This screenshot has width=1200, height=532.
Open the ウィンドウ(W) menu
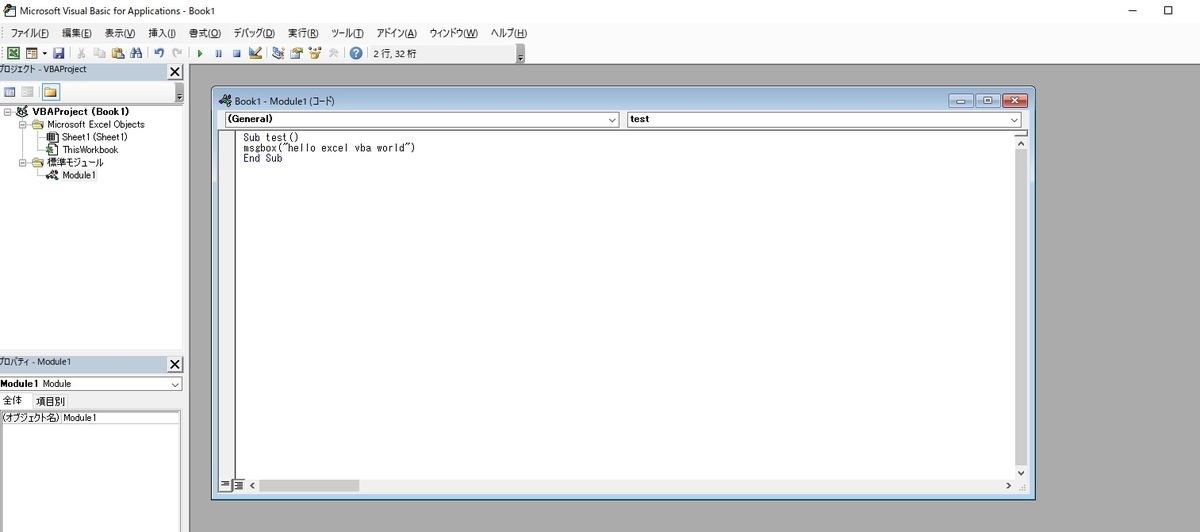point(453,33)
